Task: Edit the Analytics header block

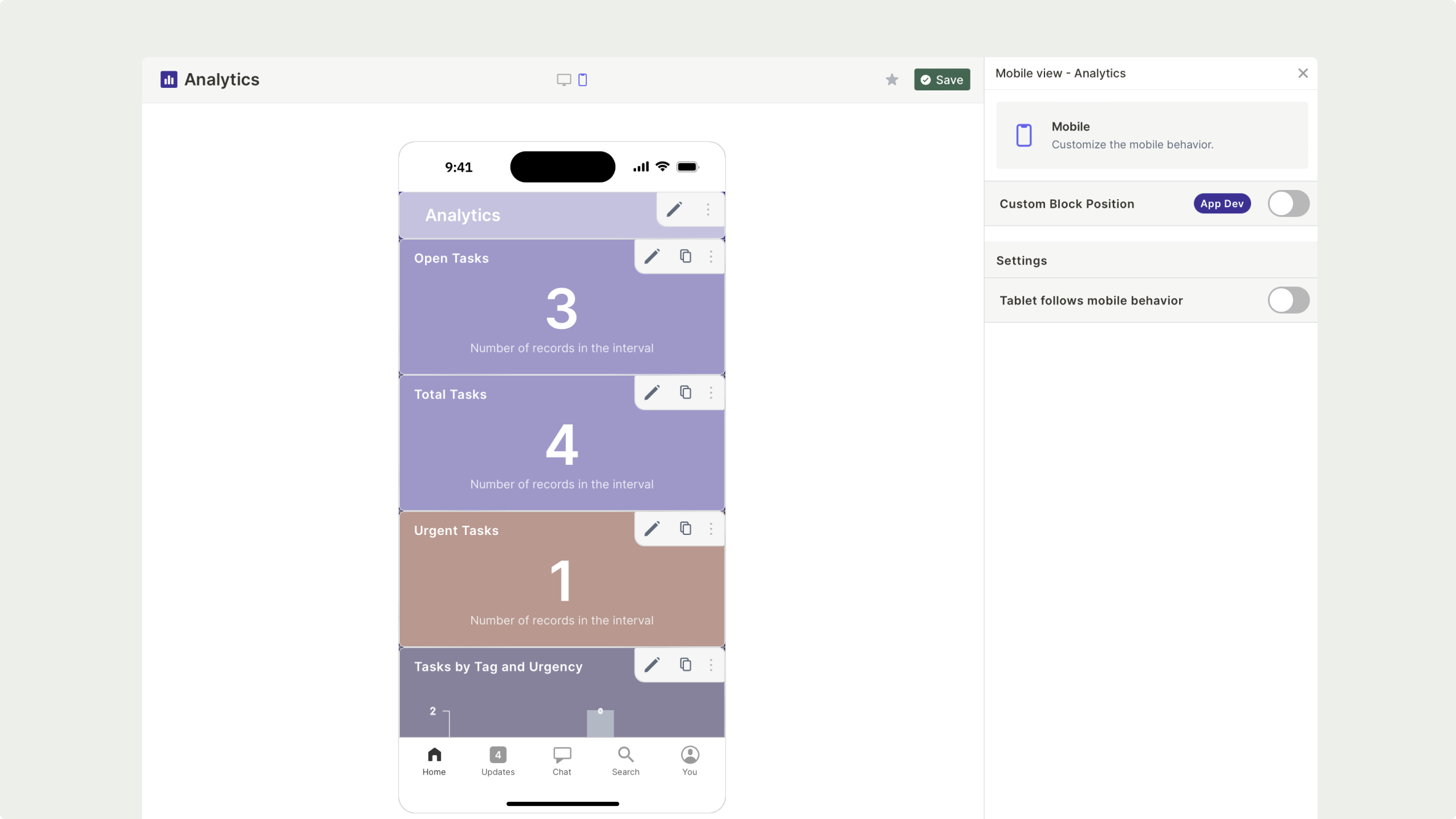Action: [674, 210]
